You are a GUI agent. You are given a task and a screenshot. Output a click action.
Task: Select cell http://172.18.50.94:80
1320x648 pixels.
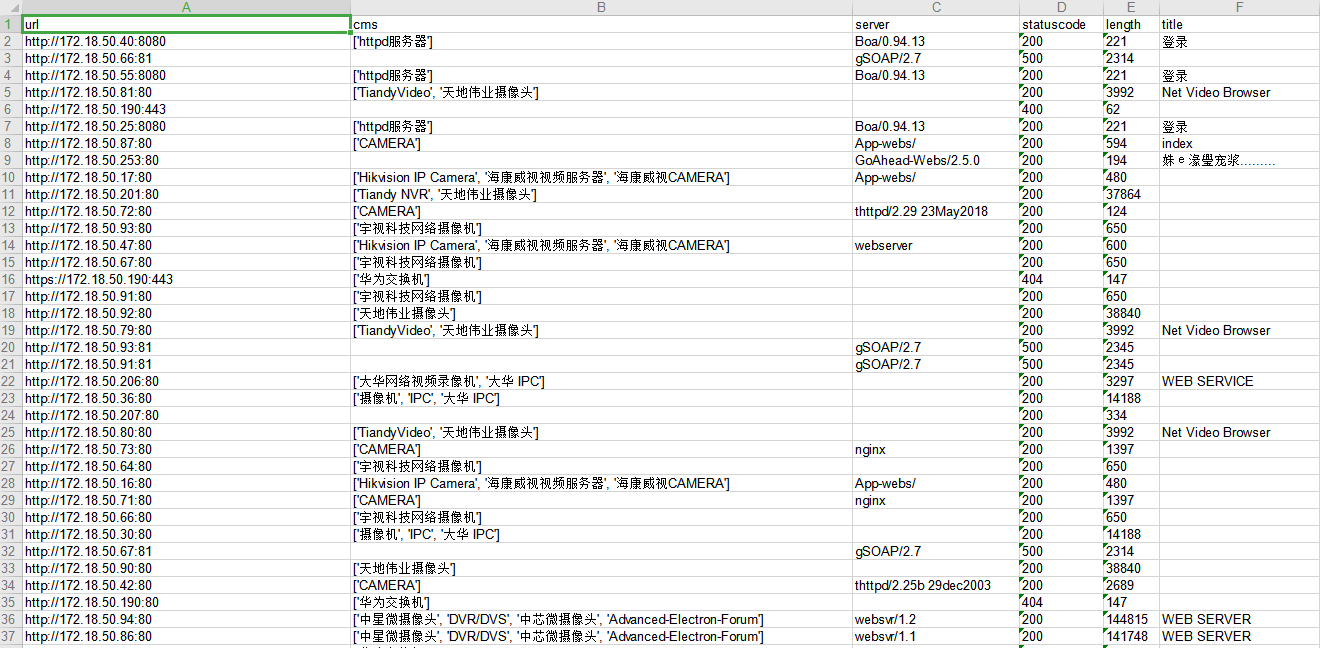[186, 619]
